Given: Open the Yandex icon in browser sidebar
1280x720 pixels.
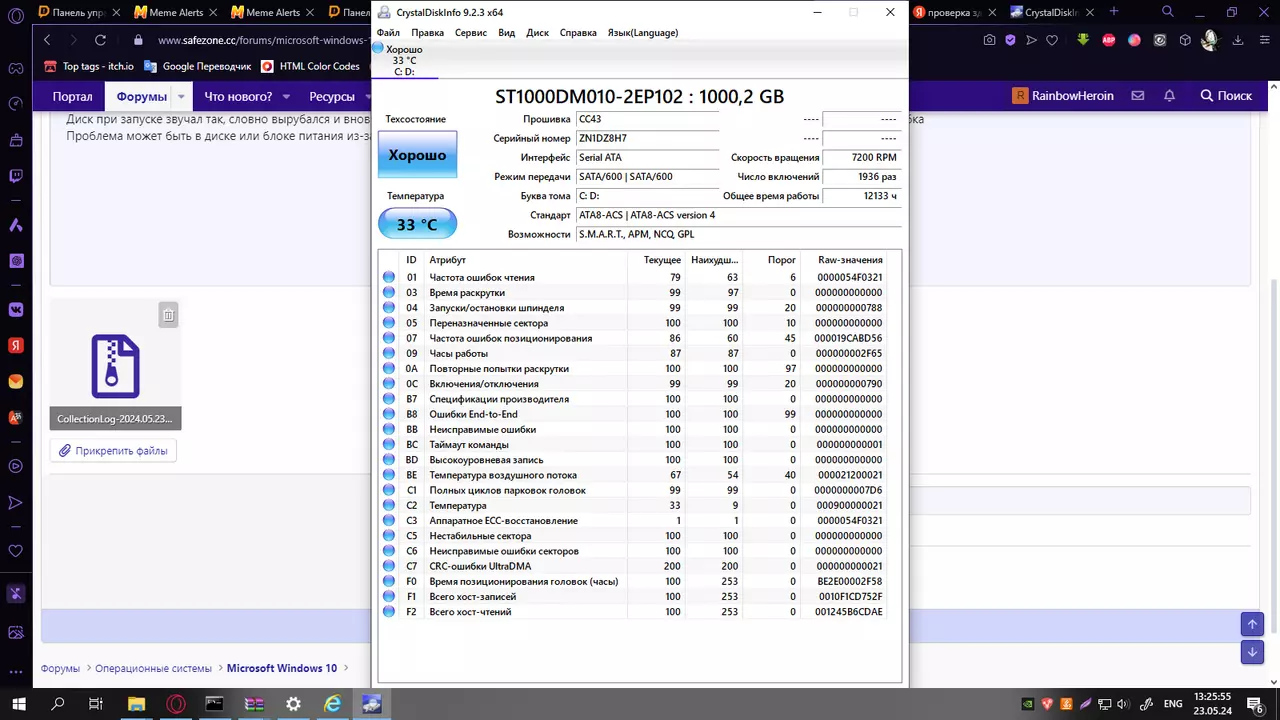Looking at the screenshot, I should click(16, 345).
